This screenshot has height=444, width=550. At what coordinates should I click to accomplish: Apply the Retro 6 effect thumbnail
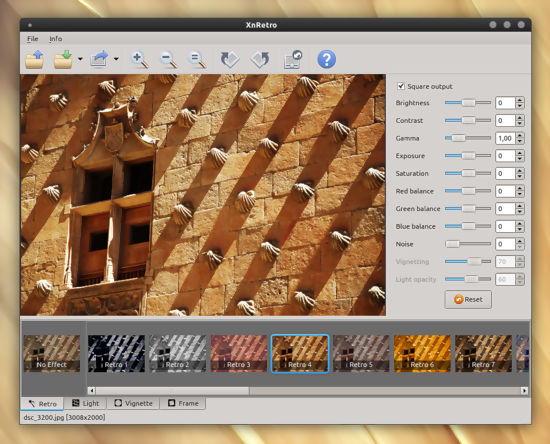[x=422, y=353]
